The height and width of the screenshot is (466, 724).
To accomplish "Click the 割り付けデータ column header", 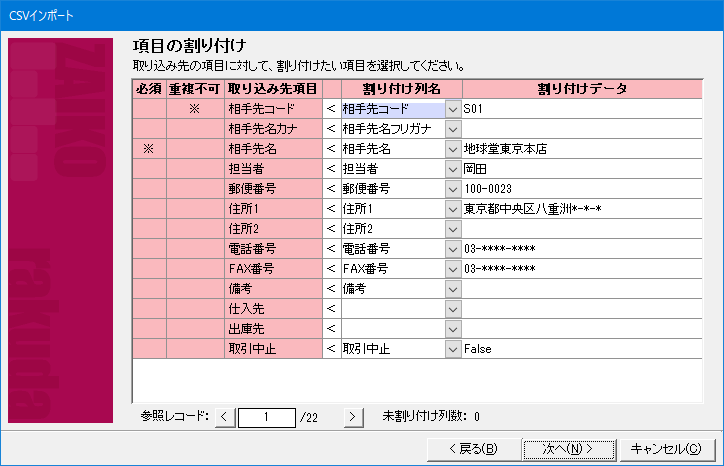I will point(585,89).
